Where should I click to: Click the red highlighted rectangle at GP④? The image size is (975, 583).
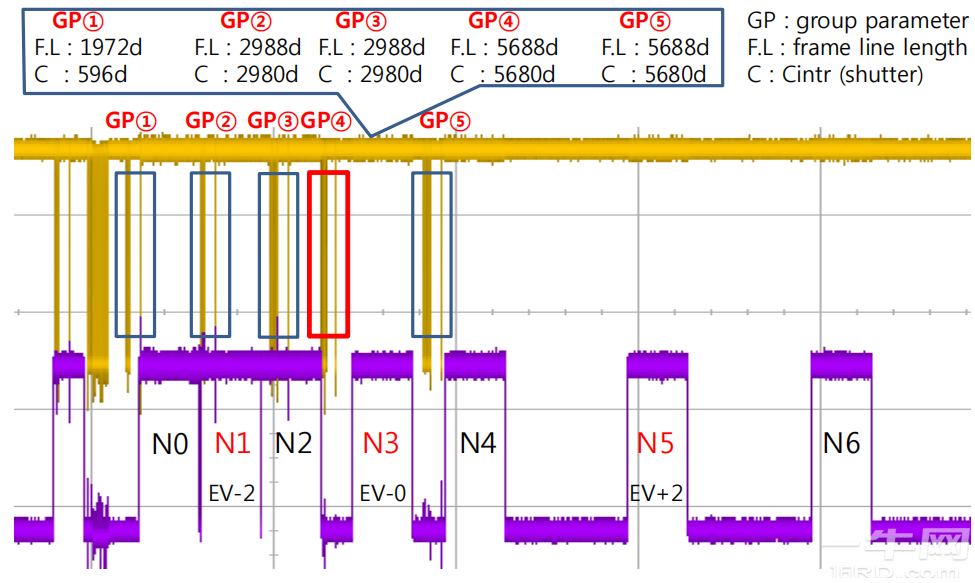coord(328,254)
